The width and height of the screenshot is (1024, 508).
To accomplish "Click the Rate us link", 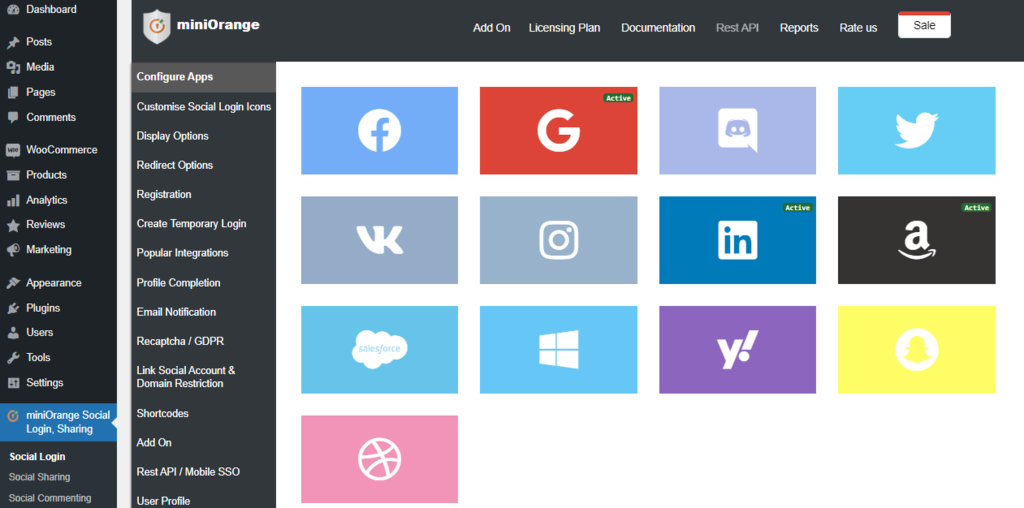I will [858, 28].
